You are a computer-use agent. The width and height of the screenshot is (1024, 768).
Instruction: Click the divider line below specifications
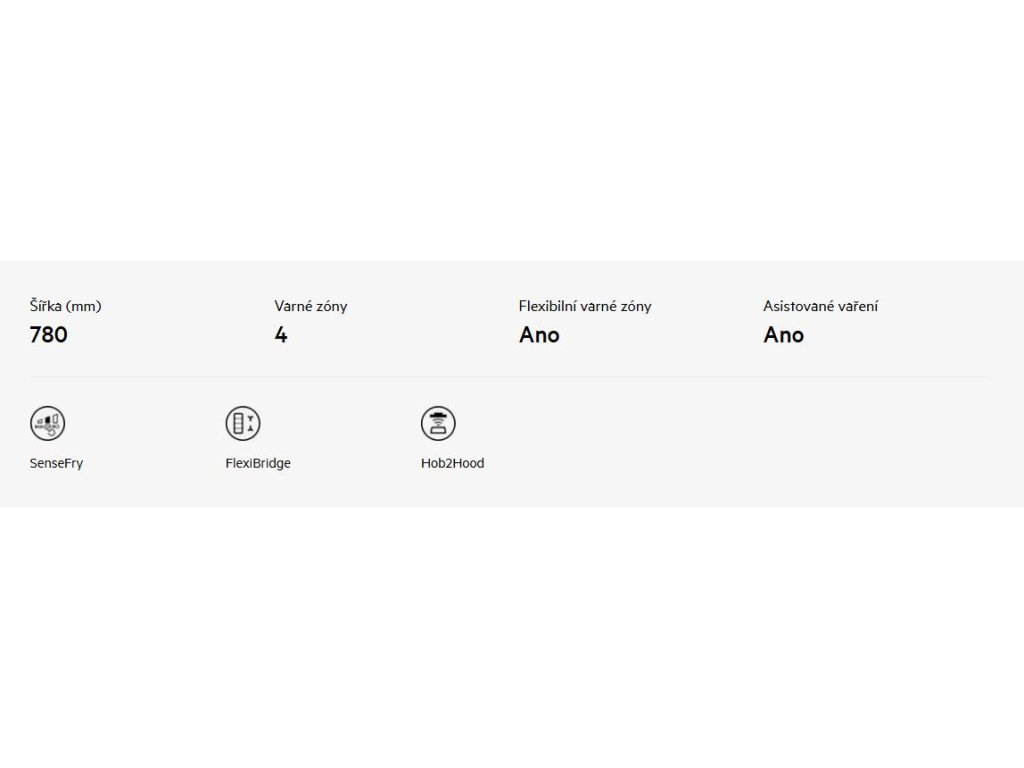(508, 377)
